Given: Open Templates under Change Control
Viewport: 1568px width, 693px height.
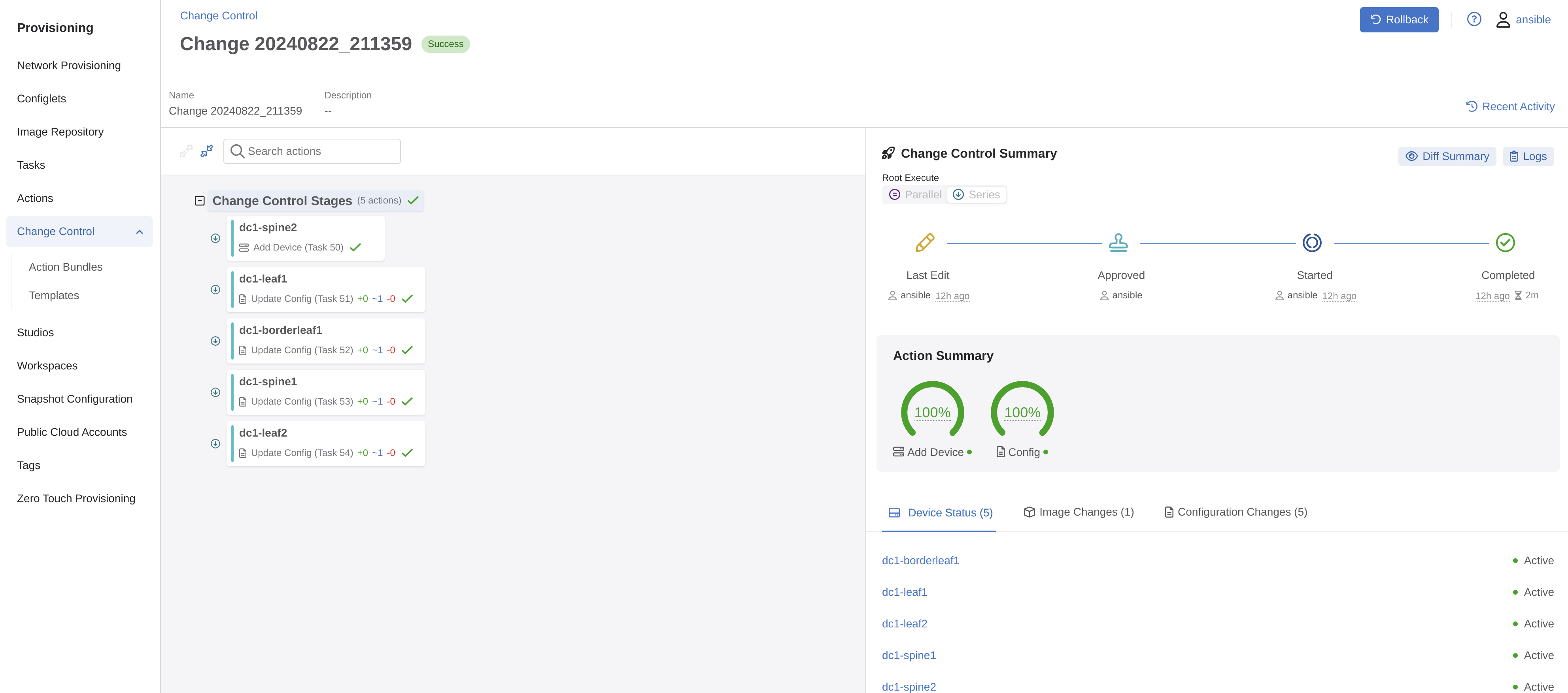Looking at the screenshot, I should [x=54, y=296].
